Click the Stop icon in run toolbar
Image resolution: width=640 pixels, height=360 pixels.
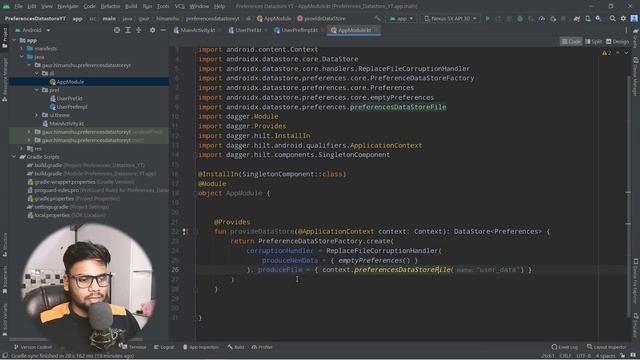(x=563, y=18)
